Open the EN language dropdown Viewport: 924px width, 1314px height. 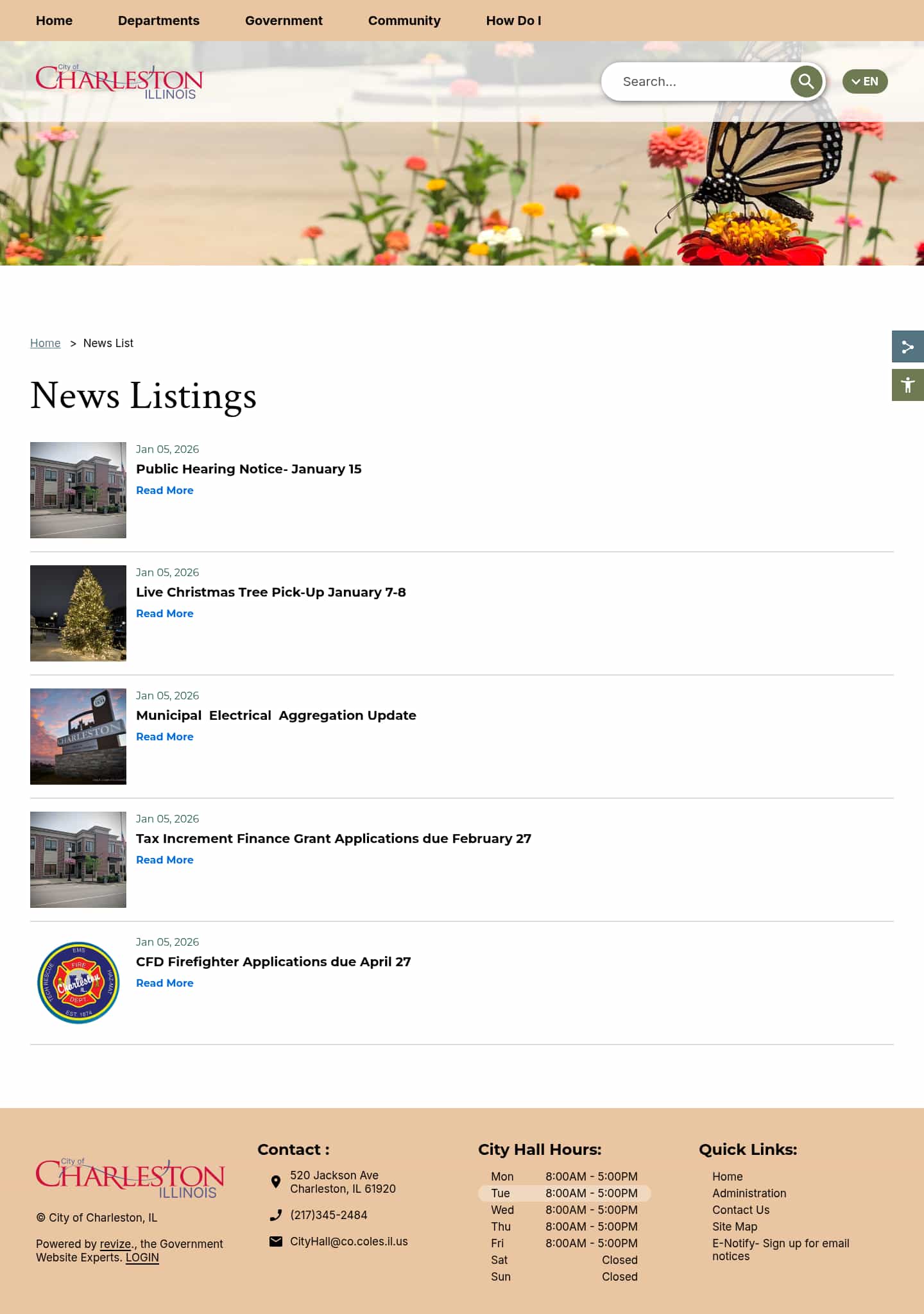(865, 81)
